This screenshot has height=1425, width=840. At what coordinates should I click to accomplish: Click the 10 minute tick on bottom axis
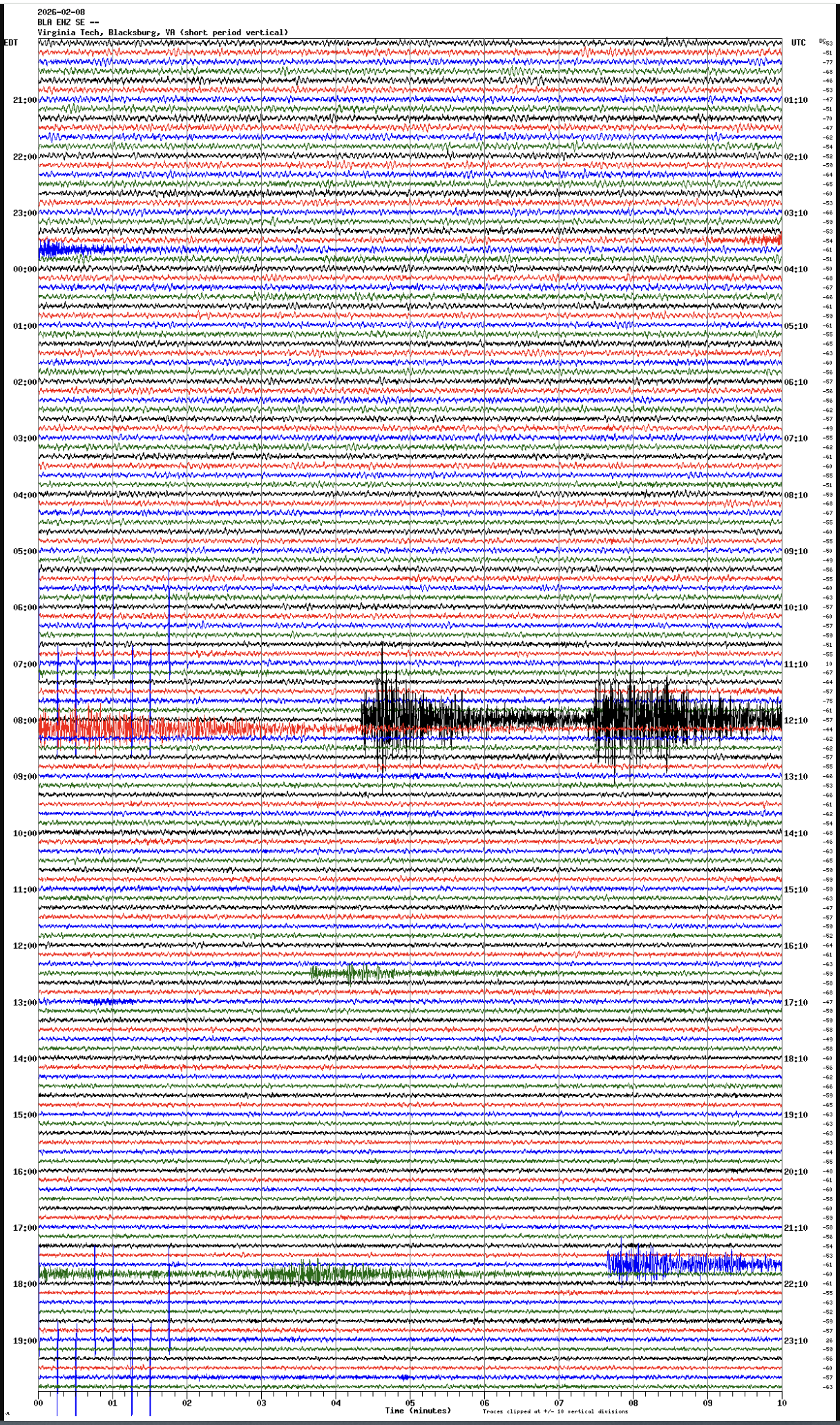coord(781,1404)
